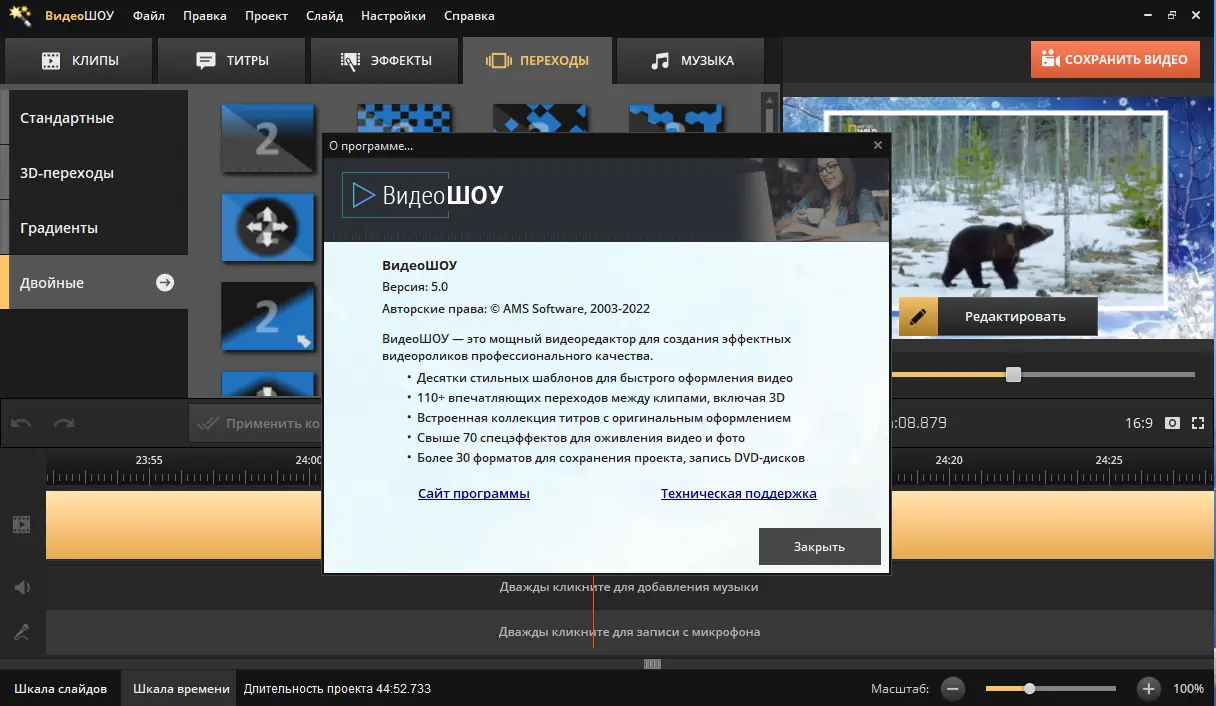Click the diagonal split transition thumbnail
This screenshot has height=706, width=1216.
tap(267, 137)
